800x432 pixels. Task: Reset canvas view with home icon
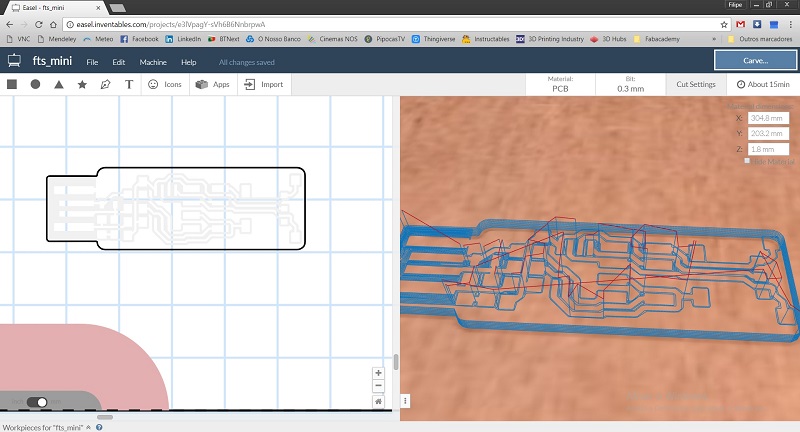pyautogui.click(x=378, y=401)
